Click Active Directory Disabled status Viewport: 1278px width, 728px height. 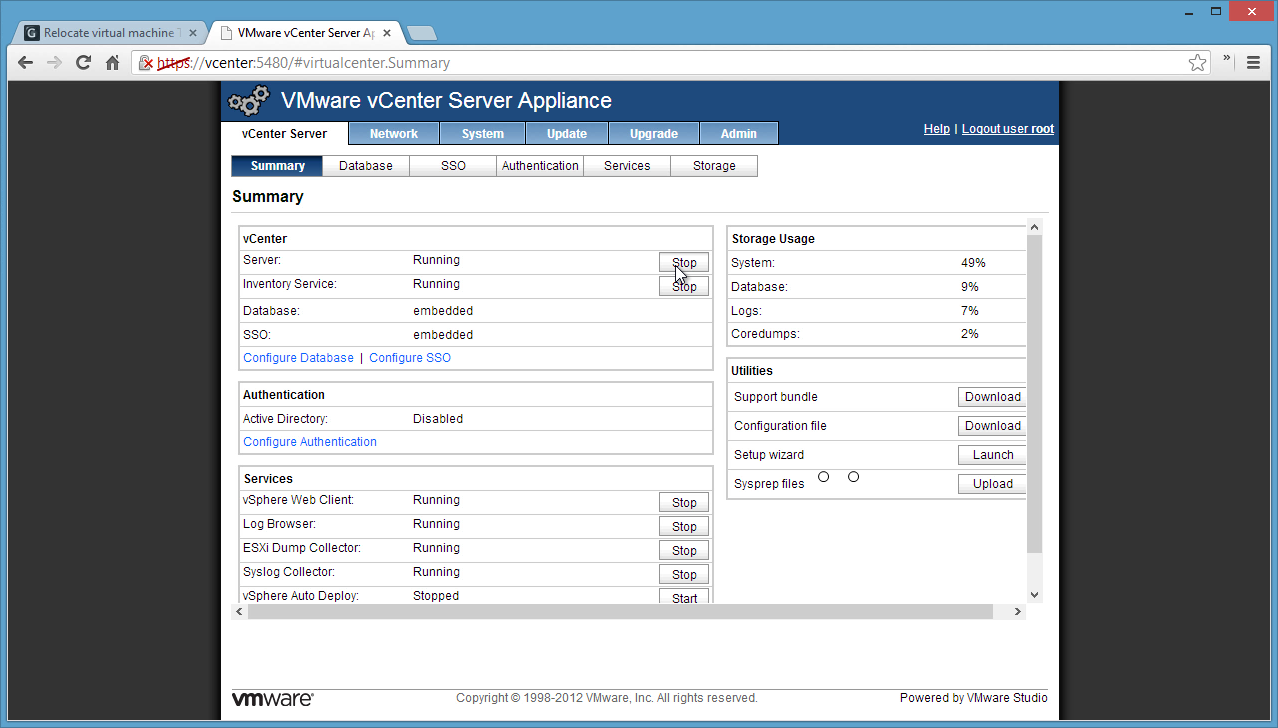pyautogui.click(x=438, y=419)
